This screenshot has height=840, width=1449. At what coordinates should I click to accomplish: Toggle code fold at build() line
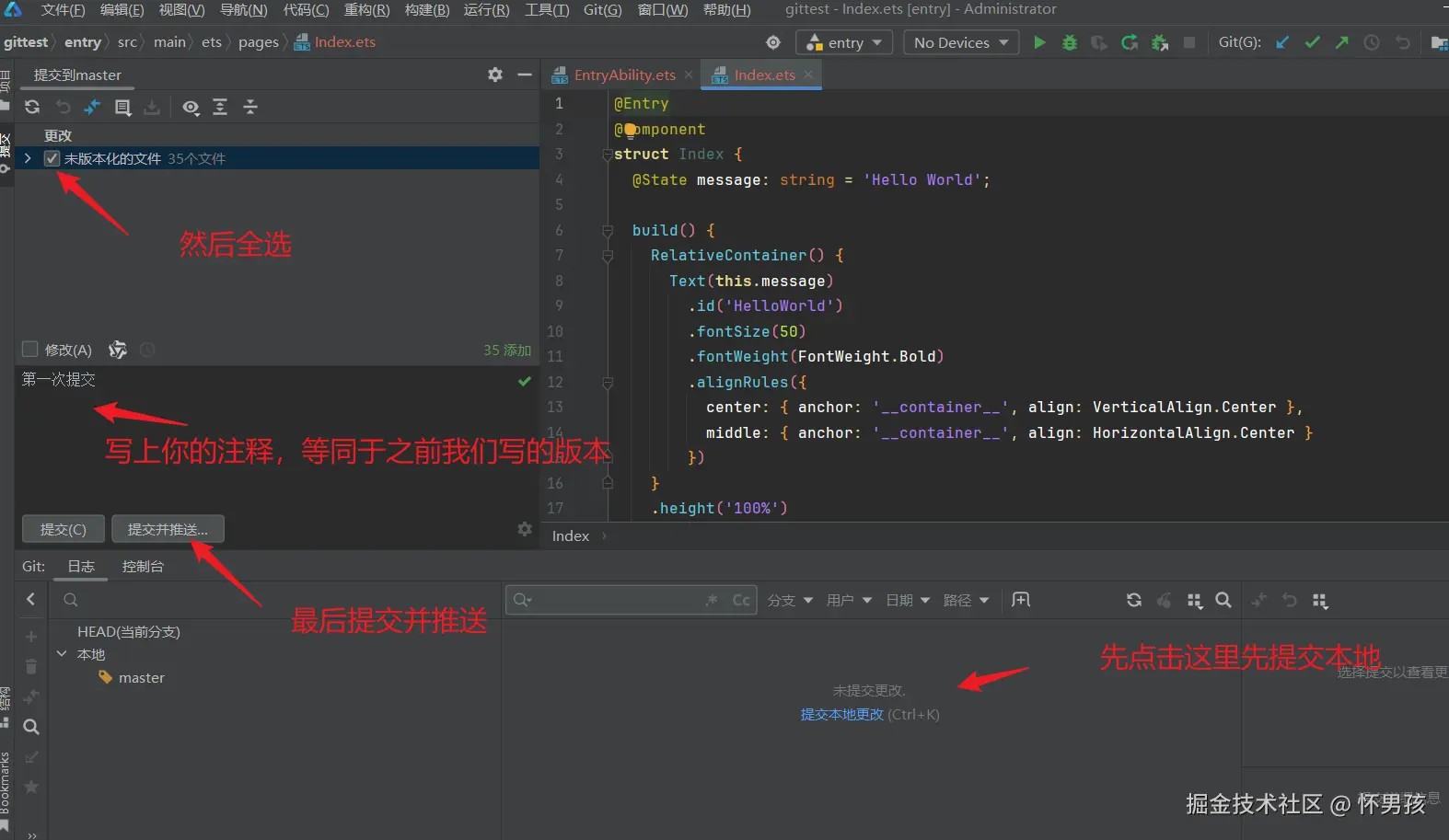[x=608, y=230]
